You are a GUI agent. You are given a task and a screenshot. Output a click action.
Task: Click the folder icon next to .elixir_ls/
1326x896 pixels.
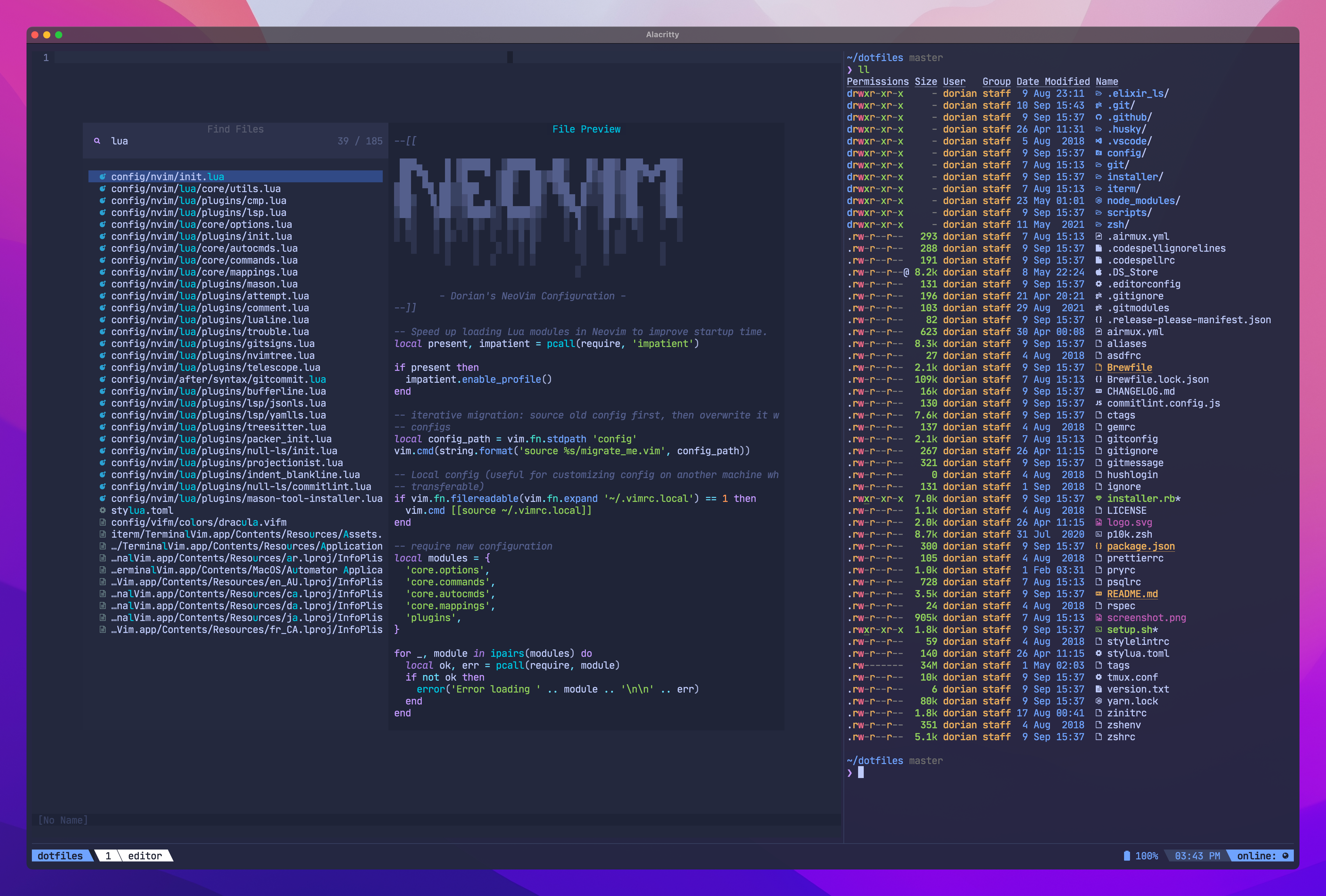1098,94
